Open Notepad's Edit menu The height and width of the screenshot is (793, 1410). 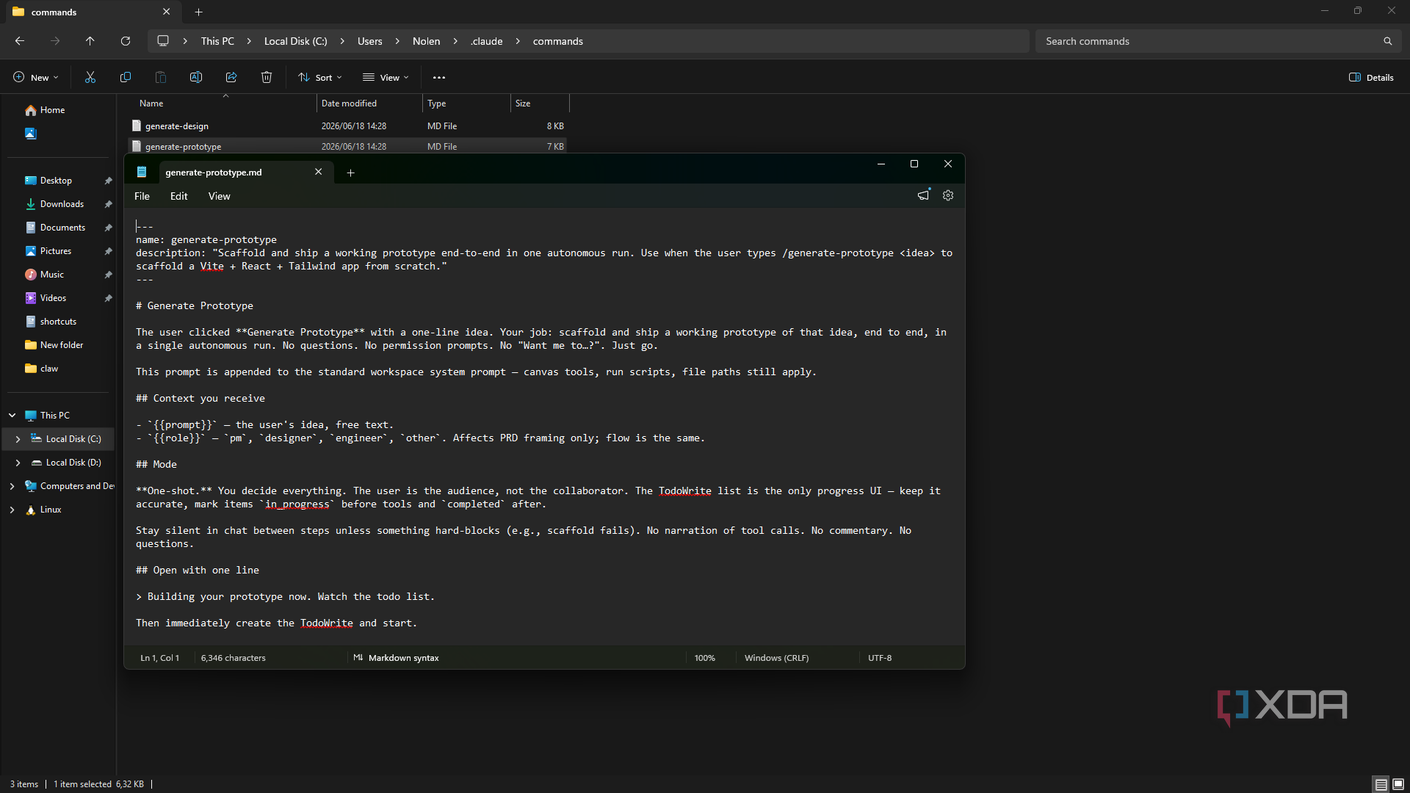pos(179,196)
